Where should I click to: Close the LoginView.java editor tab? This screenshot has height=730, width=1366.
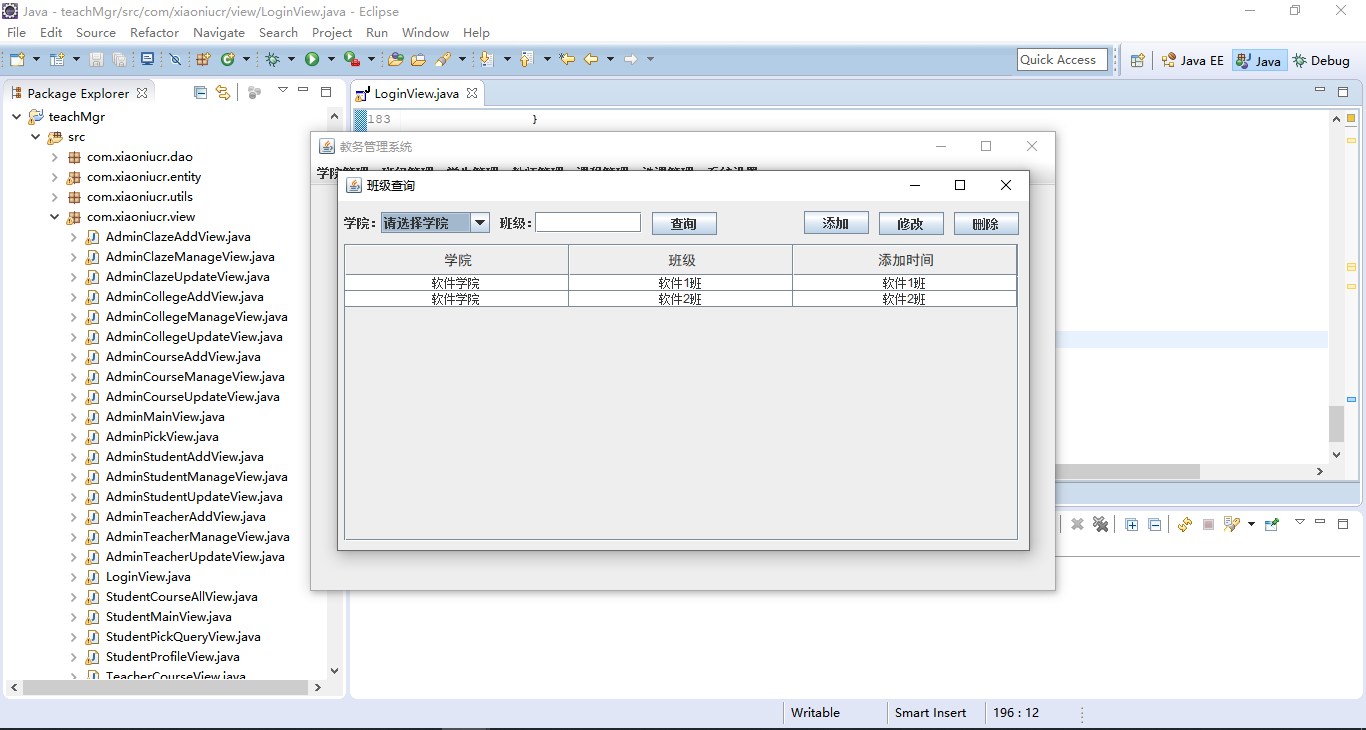click(x=472, y=93)
